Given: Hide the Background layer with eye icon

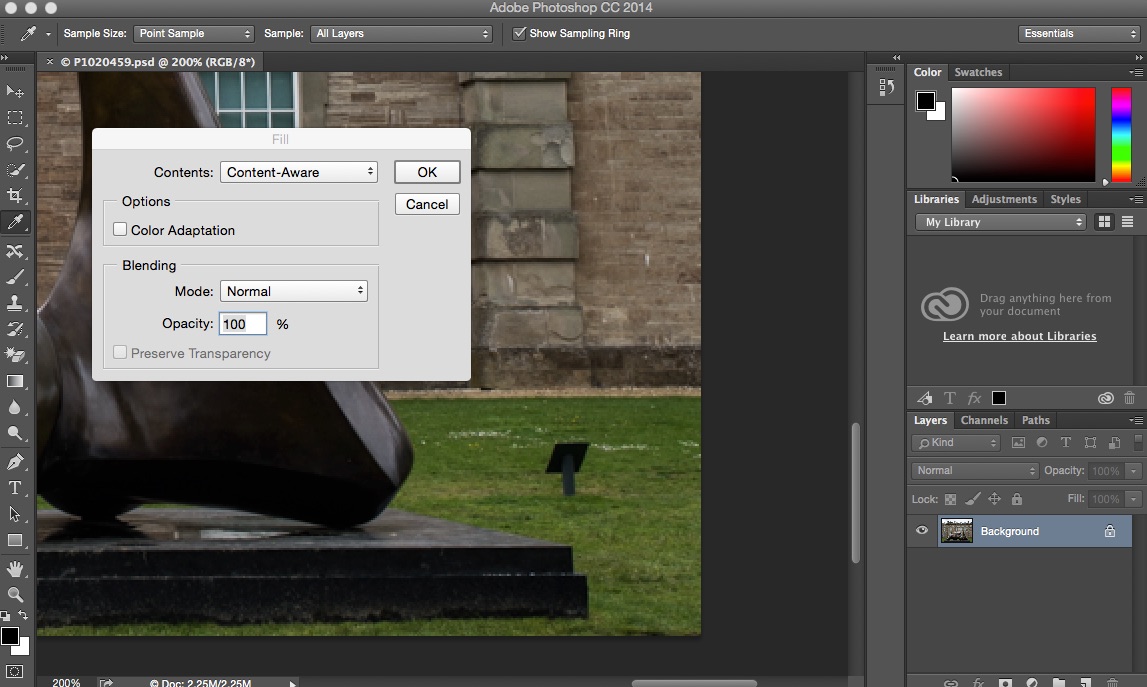Looking at the screenshot, I should [922, 531].
